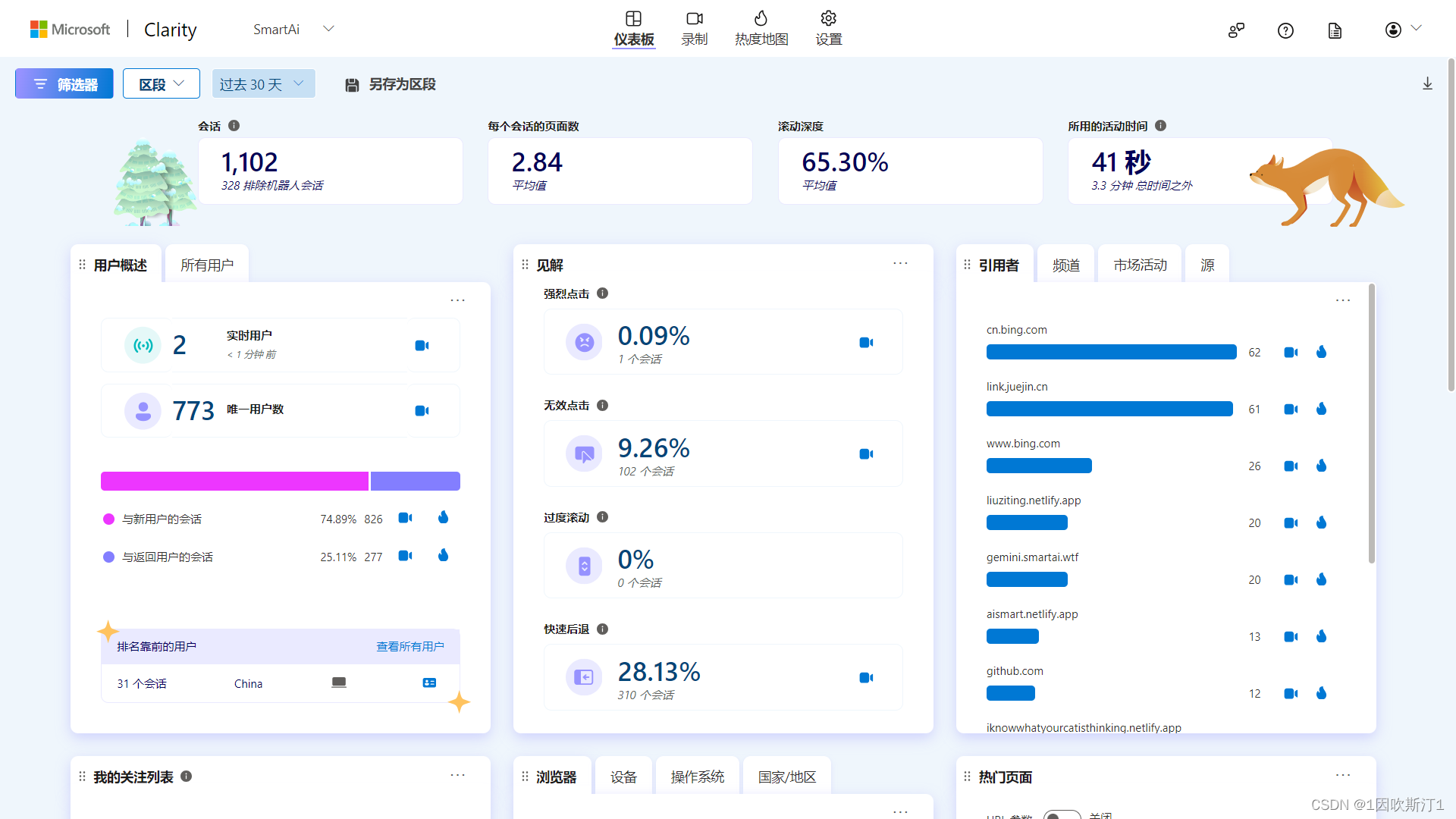Click the 筛选器 filter button
1456x819 pixels.
(64, 84)
